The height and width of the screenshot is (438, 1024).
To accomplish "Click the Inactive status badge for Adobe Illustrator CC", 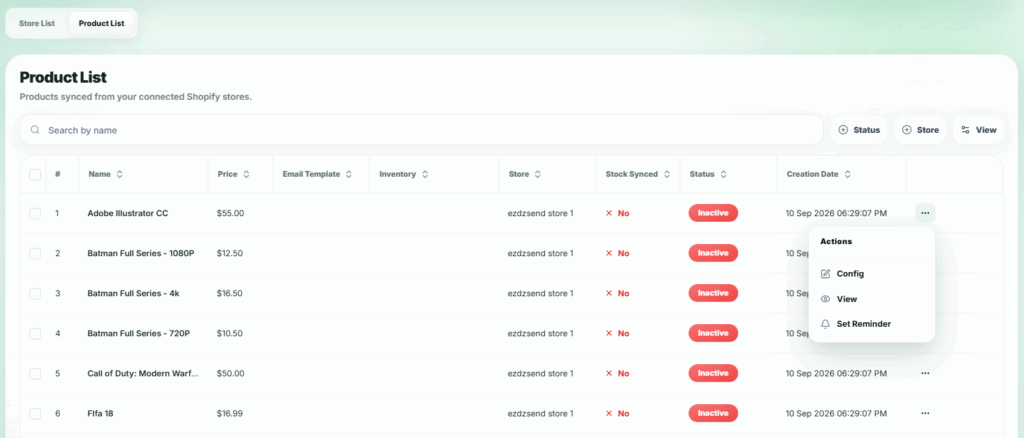I will coord(713,213).
